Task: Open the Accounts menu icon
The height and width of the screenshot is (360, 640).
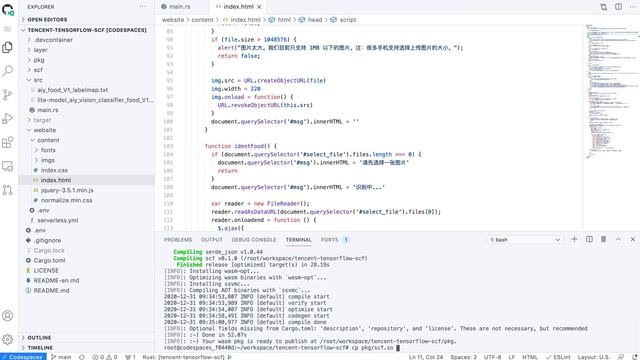Action: [7, 316]
